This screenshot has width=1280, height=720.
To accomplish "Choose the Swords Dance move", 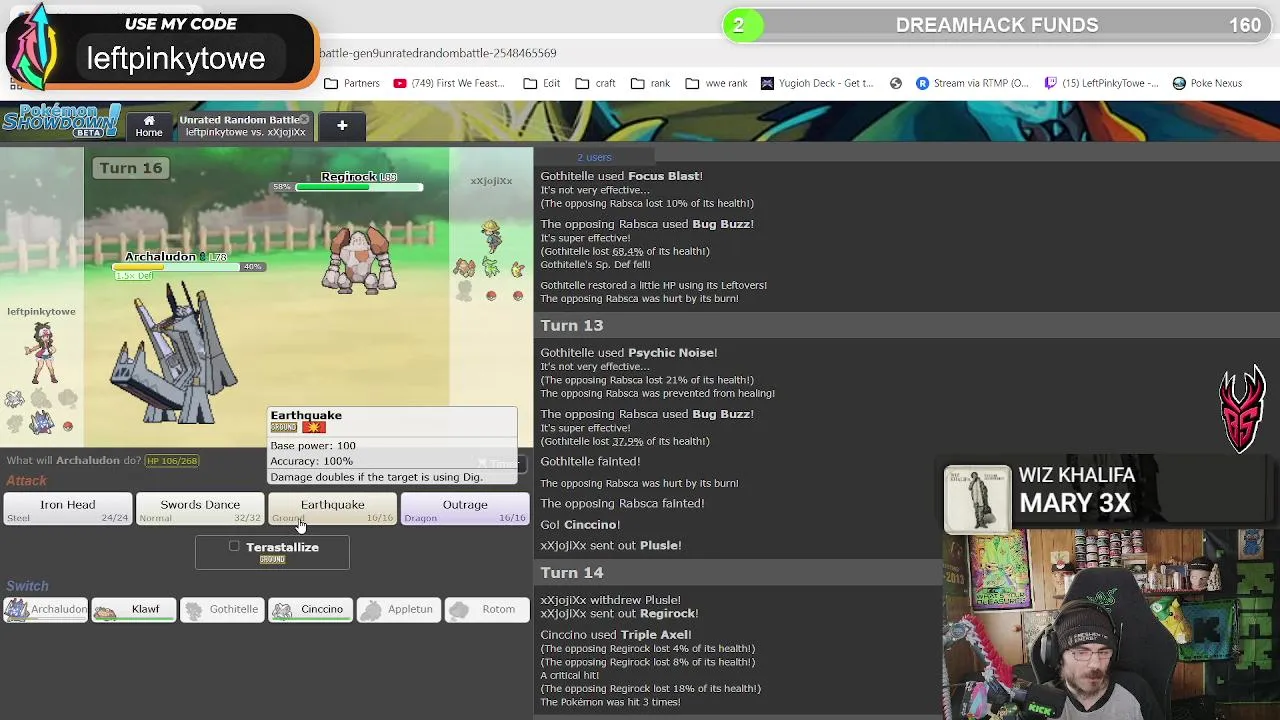I will point(199,509).
